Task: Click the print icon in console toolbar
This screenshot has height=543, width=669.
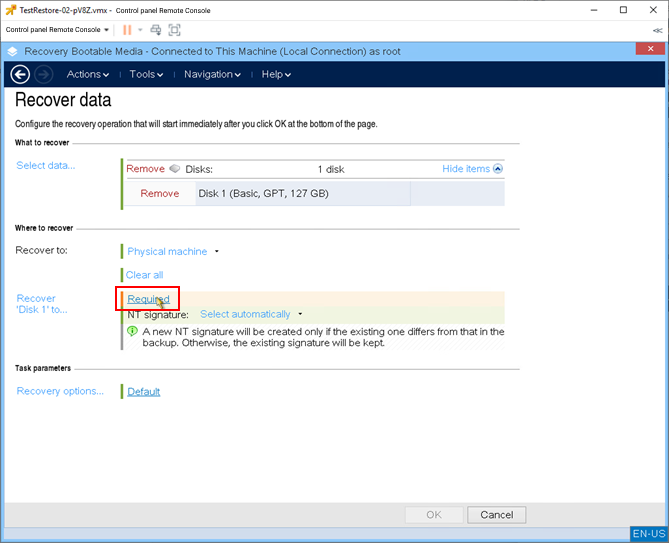Action: point(155,30)
